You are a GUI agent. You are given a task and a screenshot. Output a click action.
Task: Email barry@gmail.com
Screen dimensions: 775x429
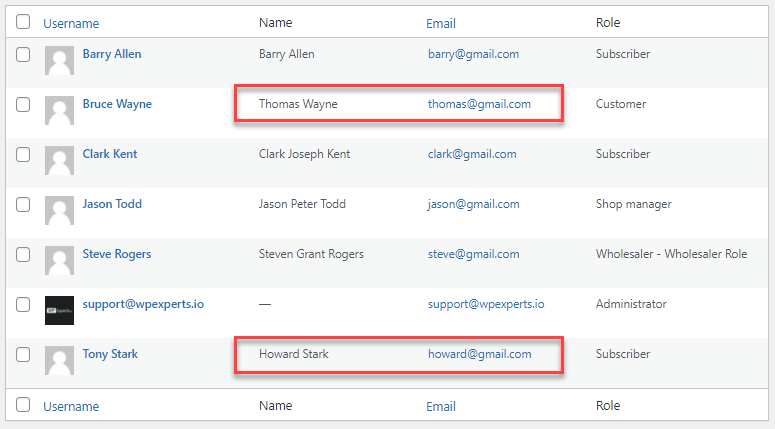tap(474, 54)
